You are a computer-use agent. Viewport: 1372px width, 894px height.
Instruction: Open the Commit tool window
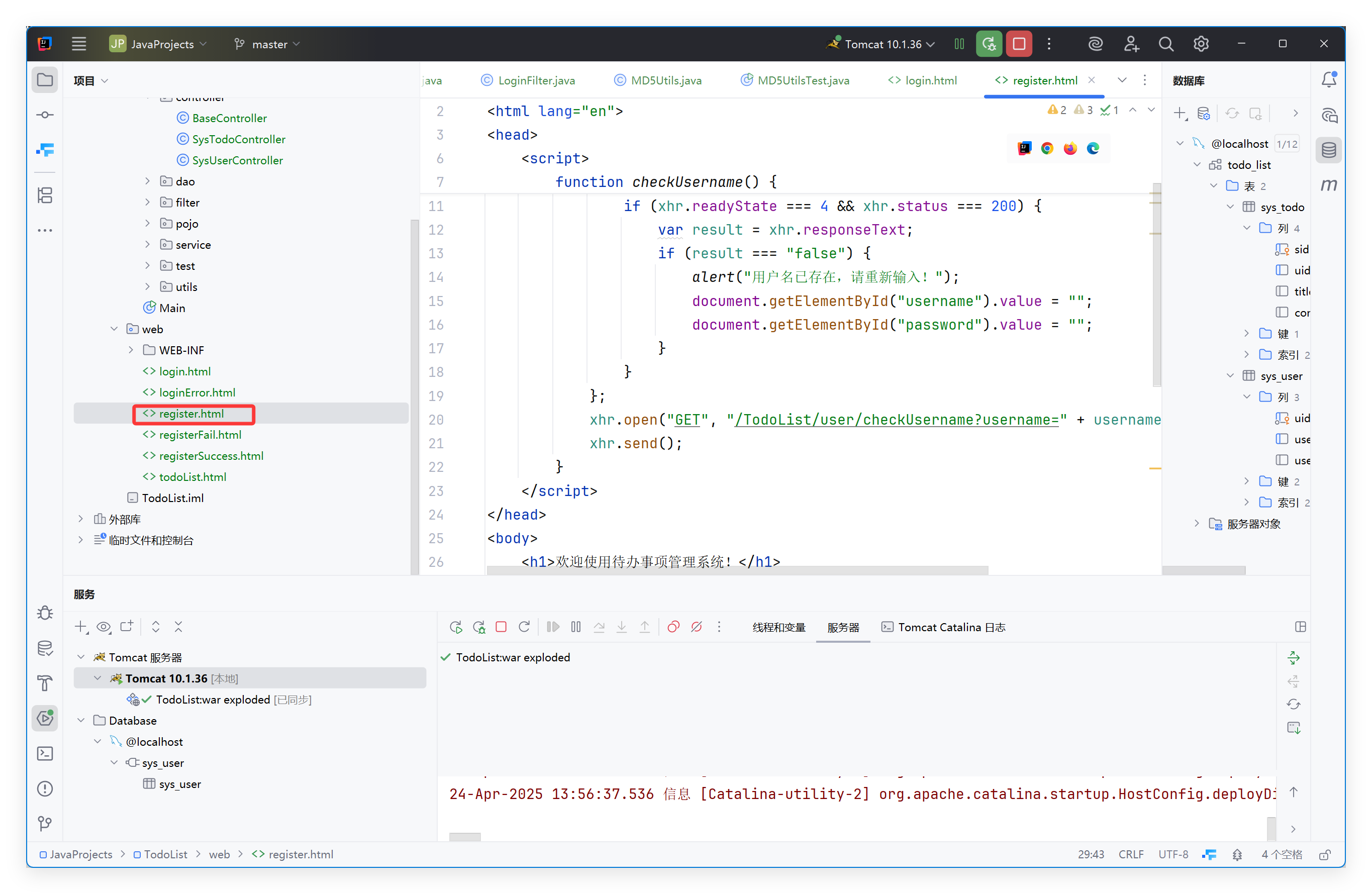[45, 115]
